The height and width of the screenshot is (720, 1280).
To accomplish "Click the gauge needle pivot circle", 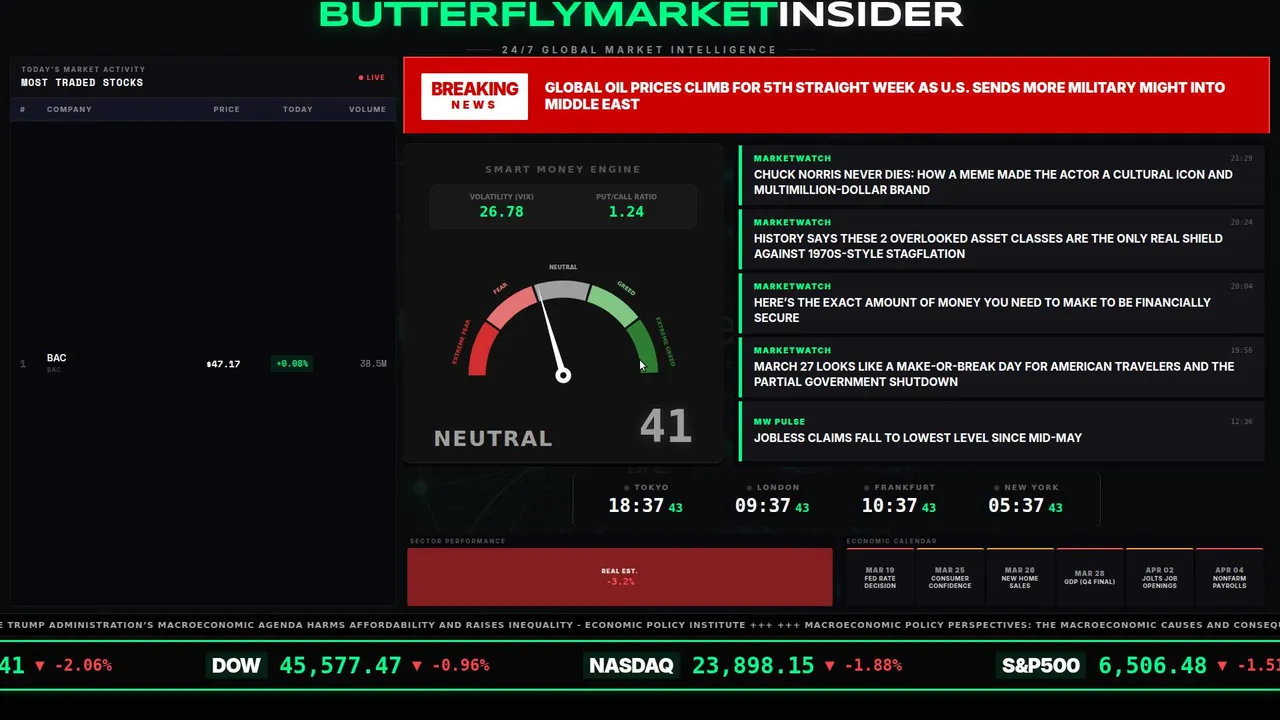I will tap(563, 375).
